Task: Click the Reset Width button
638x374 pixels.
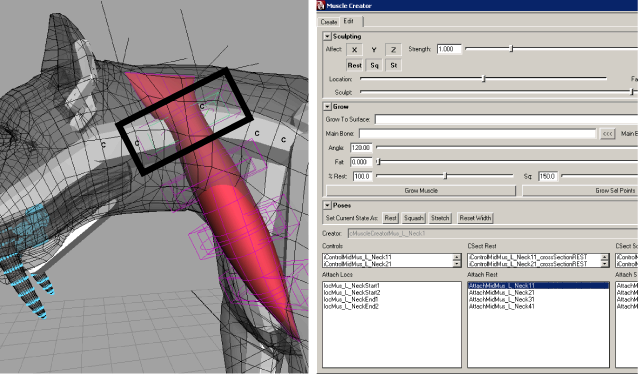Action: point(475,218)
